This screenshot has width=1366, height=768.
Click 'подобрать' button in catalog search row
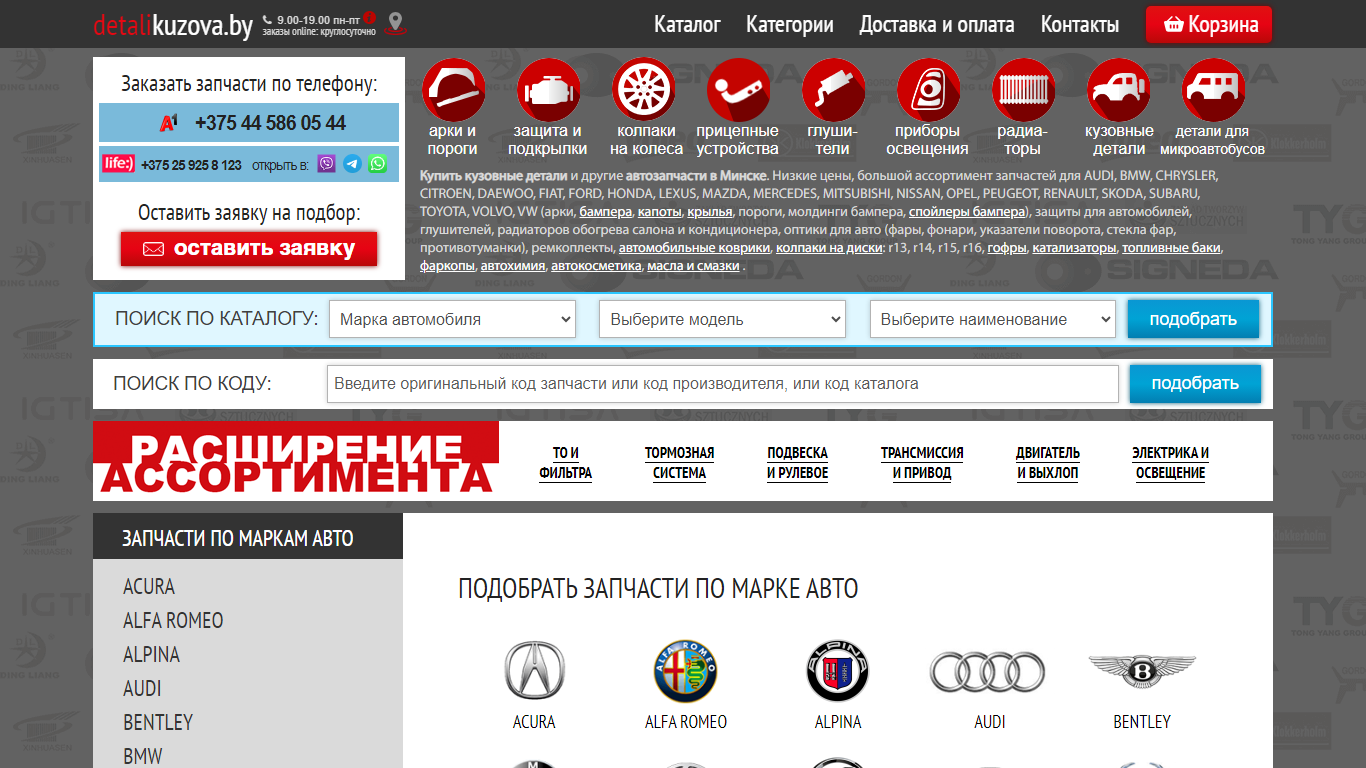[1193, 320]
